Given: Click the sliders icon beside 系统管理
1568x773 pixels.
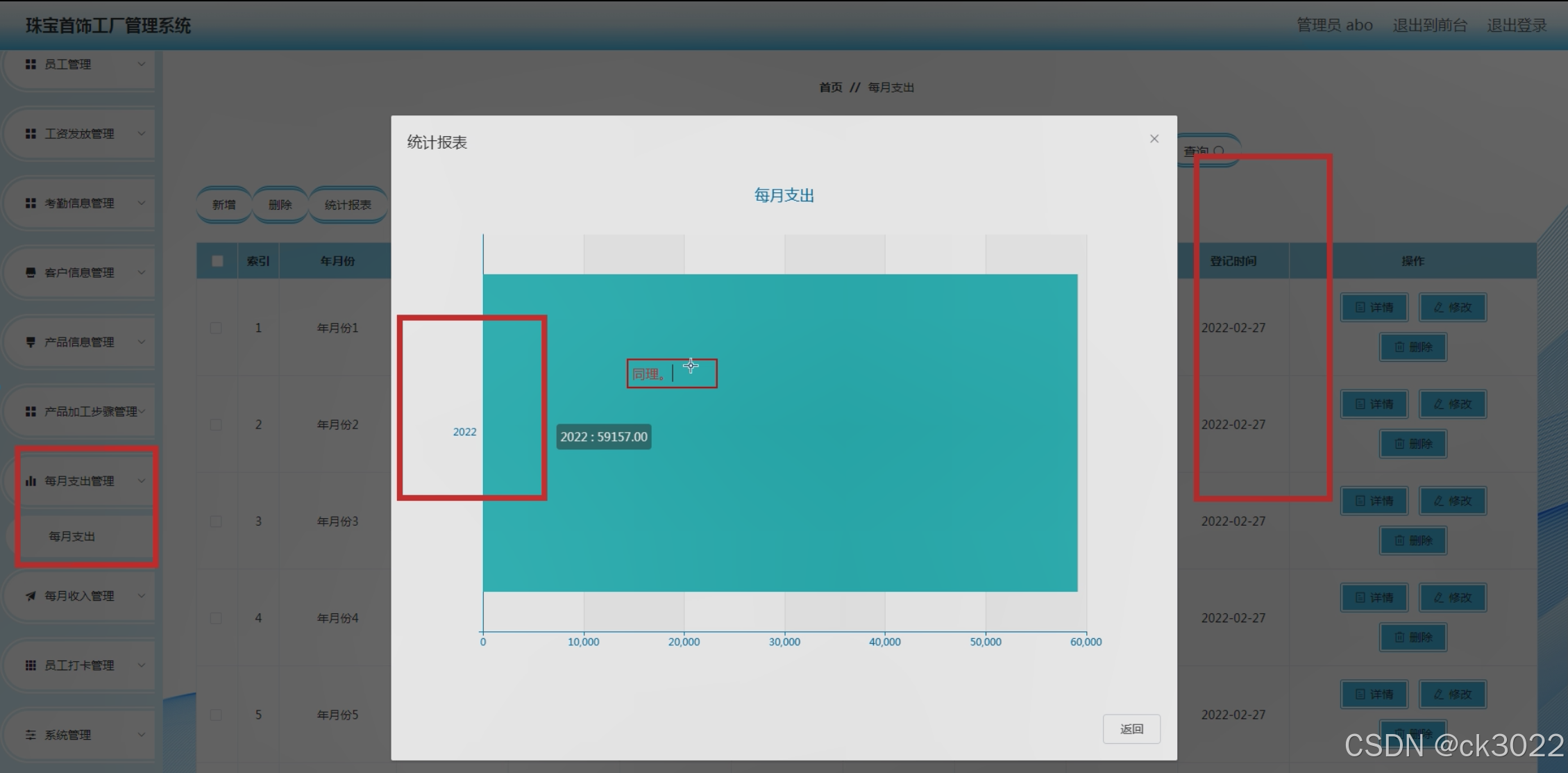Looking at the screenshot, I should pos(31,735).
